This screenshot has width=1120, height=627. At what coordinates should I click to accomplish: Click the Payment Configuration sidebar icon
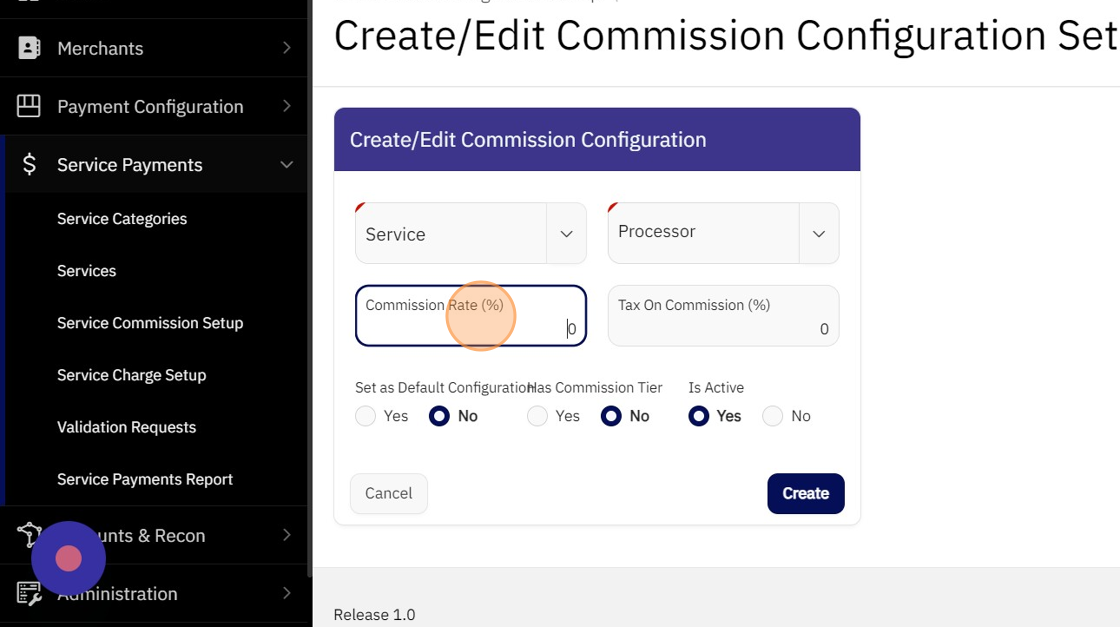[x=29, y=106]
